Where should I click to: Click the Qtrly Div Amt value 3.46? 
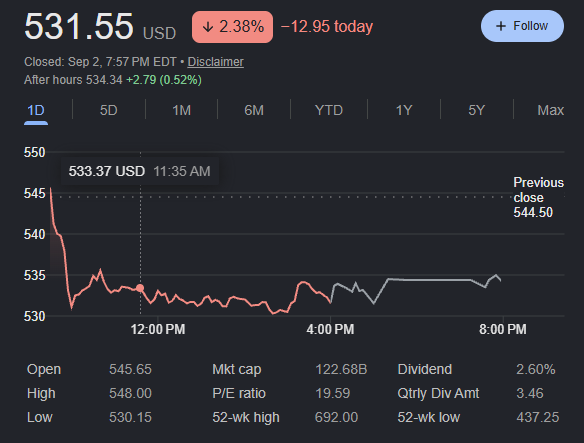530,393
